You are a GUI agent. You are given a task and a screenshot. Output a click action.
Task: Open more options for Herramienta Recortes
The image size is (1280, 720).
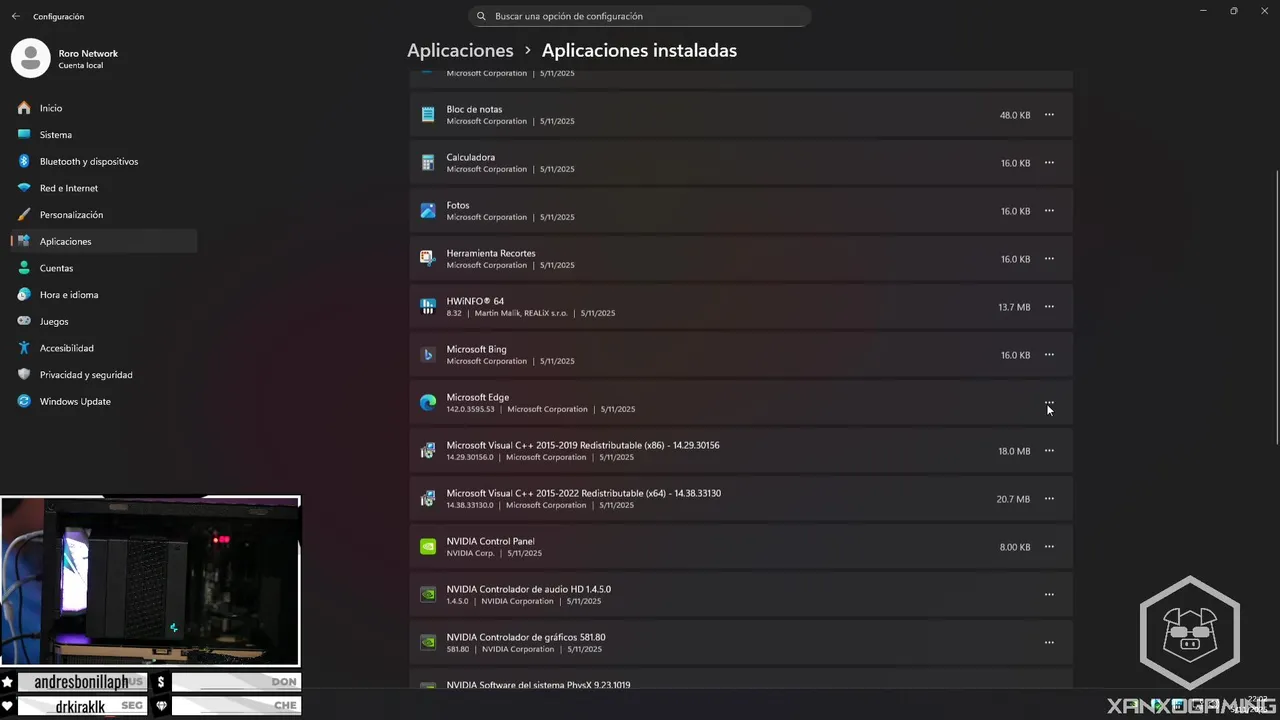(x=1049, y=259)
